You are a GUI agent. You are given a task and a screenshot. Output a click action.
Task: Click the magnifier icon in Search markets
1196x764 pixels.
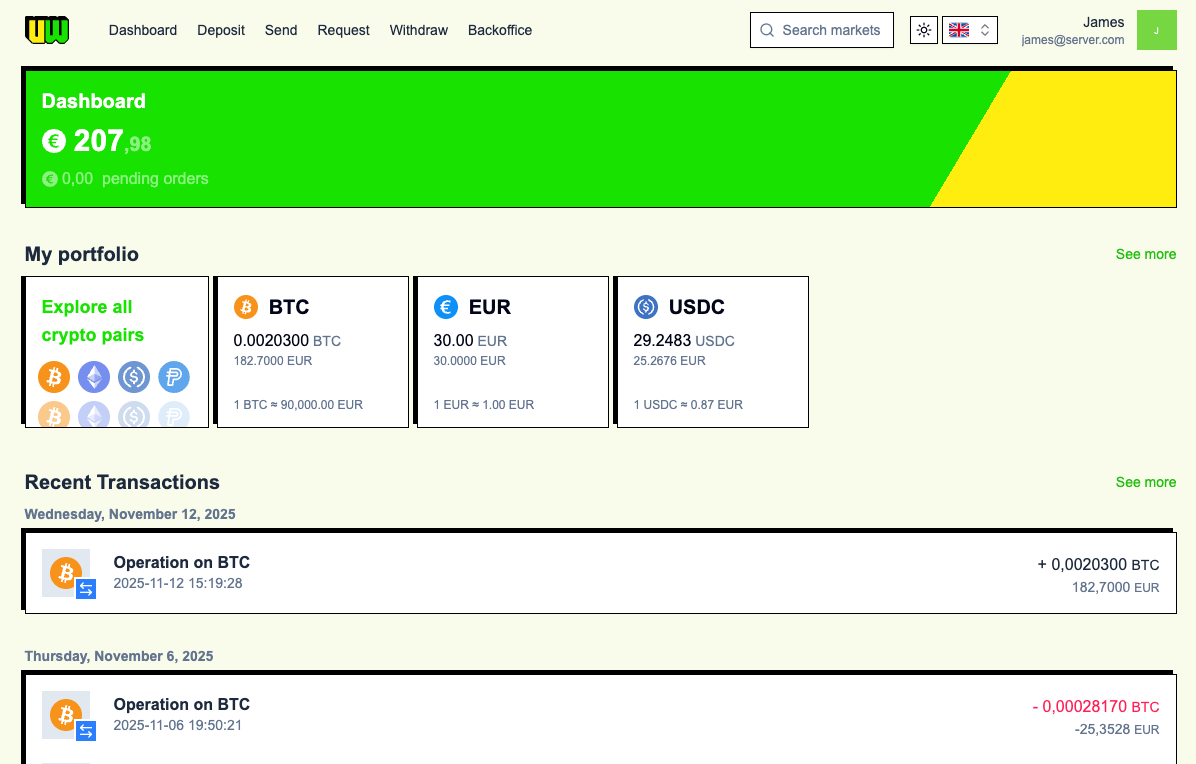pos(766,30)
